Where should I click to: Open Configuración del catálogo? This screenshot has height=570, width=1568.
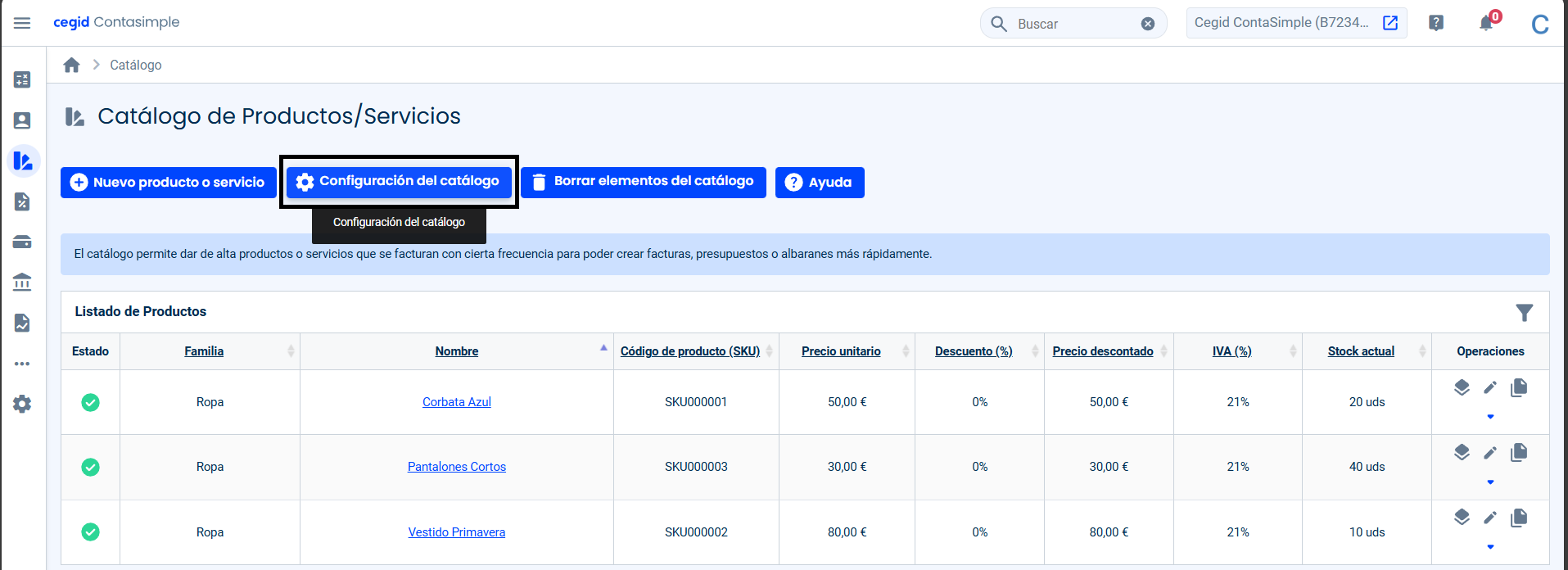tap(399, 181)
